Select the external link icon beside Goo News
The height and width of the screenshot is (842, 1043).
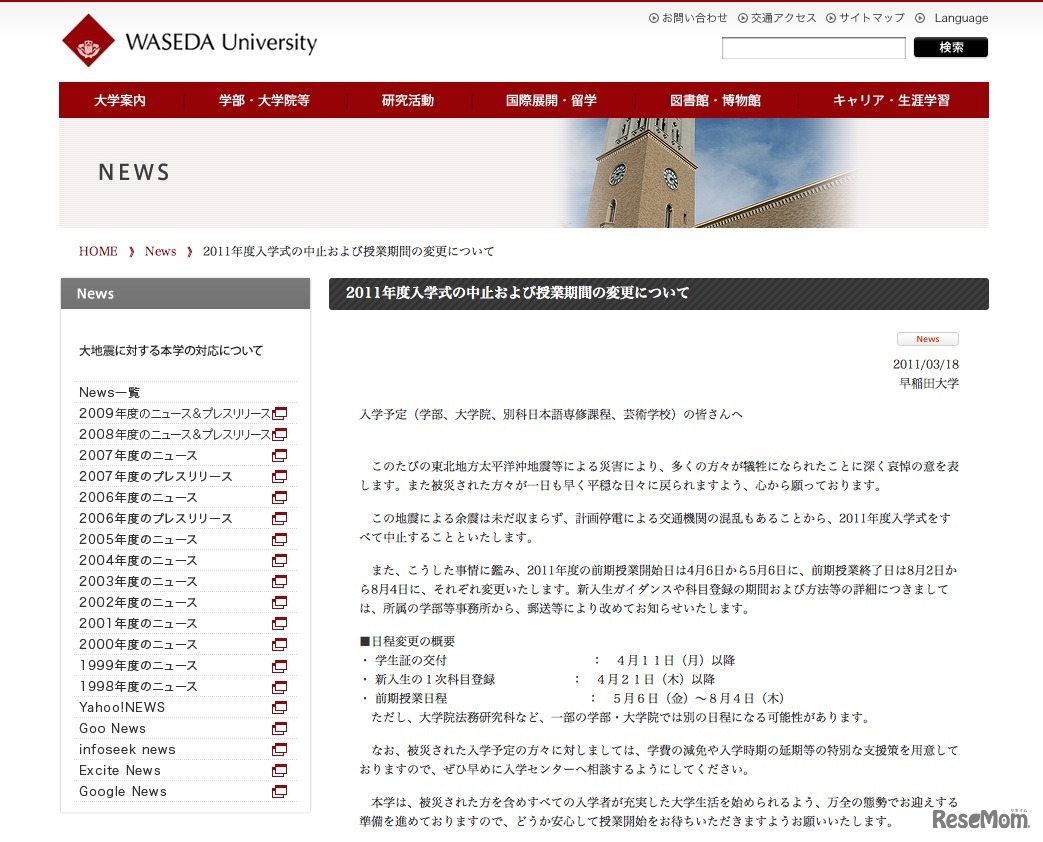(x=279, y=728)
